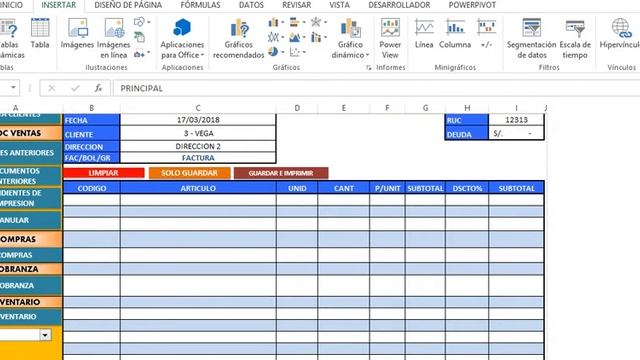Screen dimensions: 640x360
Task: Select the DEUDA amount cell
Action: tap(516, 133)
